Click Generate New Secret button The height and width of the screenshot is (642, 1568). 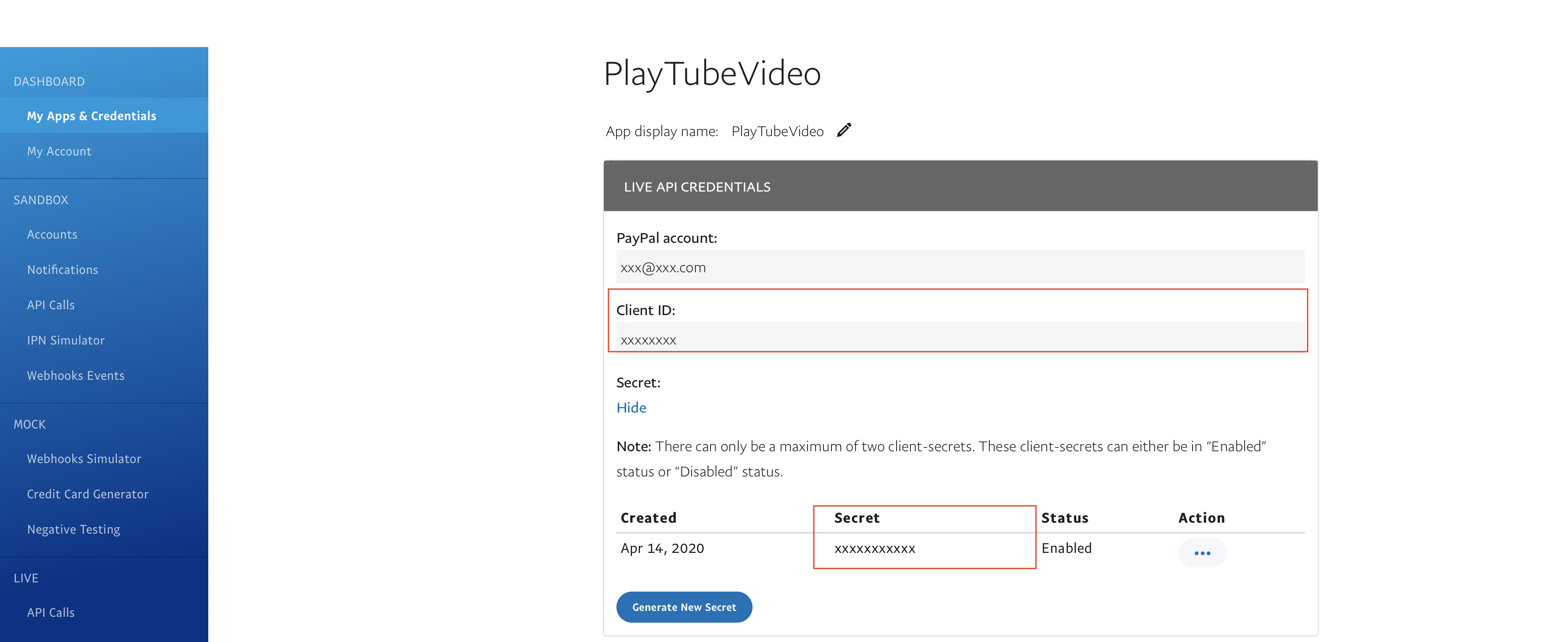point(684,607)
